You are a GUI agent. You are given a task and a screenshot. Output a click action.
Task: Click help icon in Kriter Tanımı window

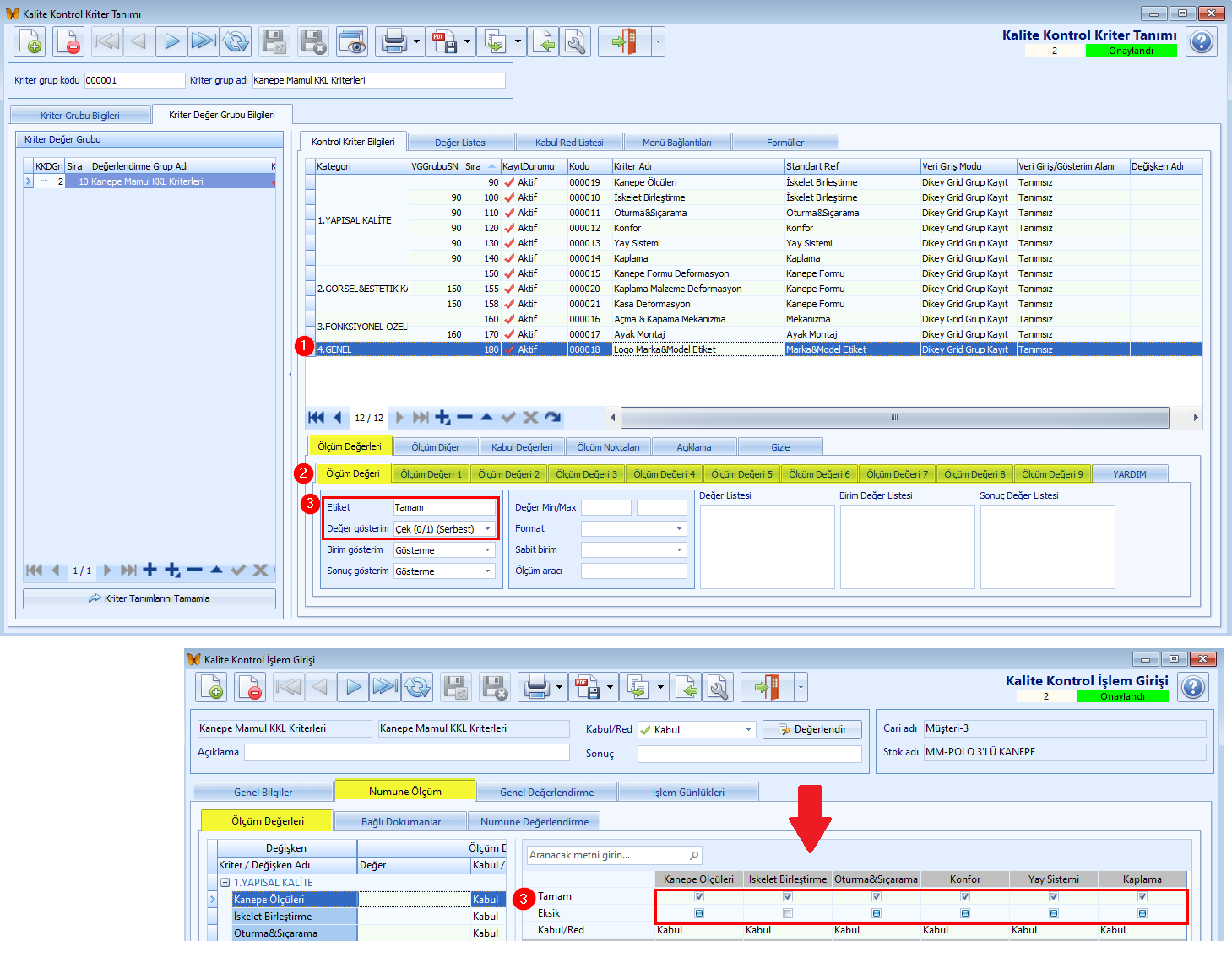click(x=1201, y=41)
